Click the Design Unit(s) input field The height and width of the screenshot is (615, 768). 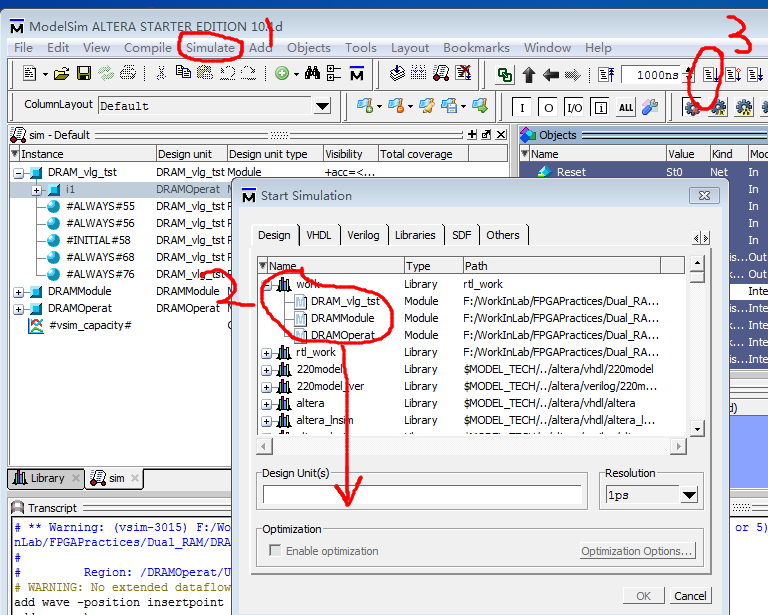tap(422, 495)
